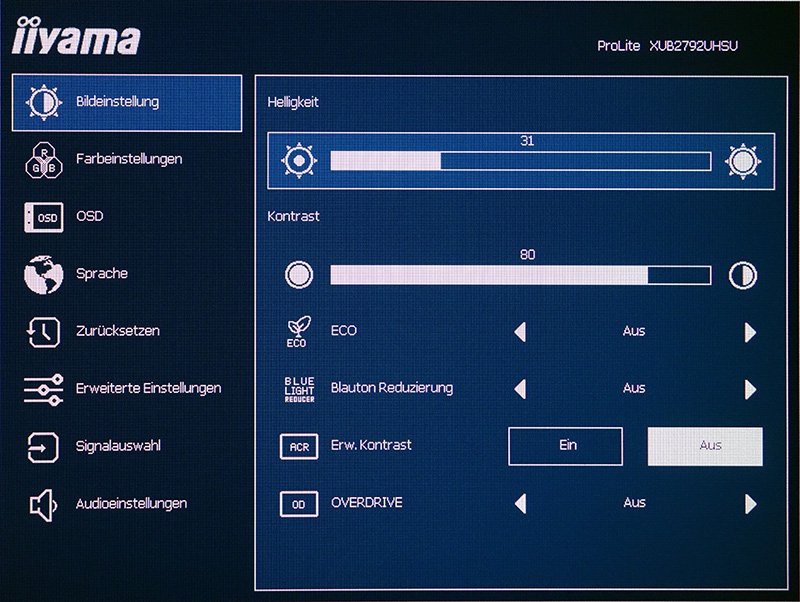Turn Erw. Kontrast on with Ein

566,446
